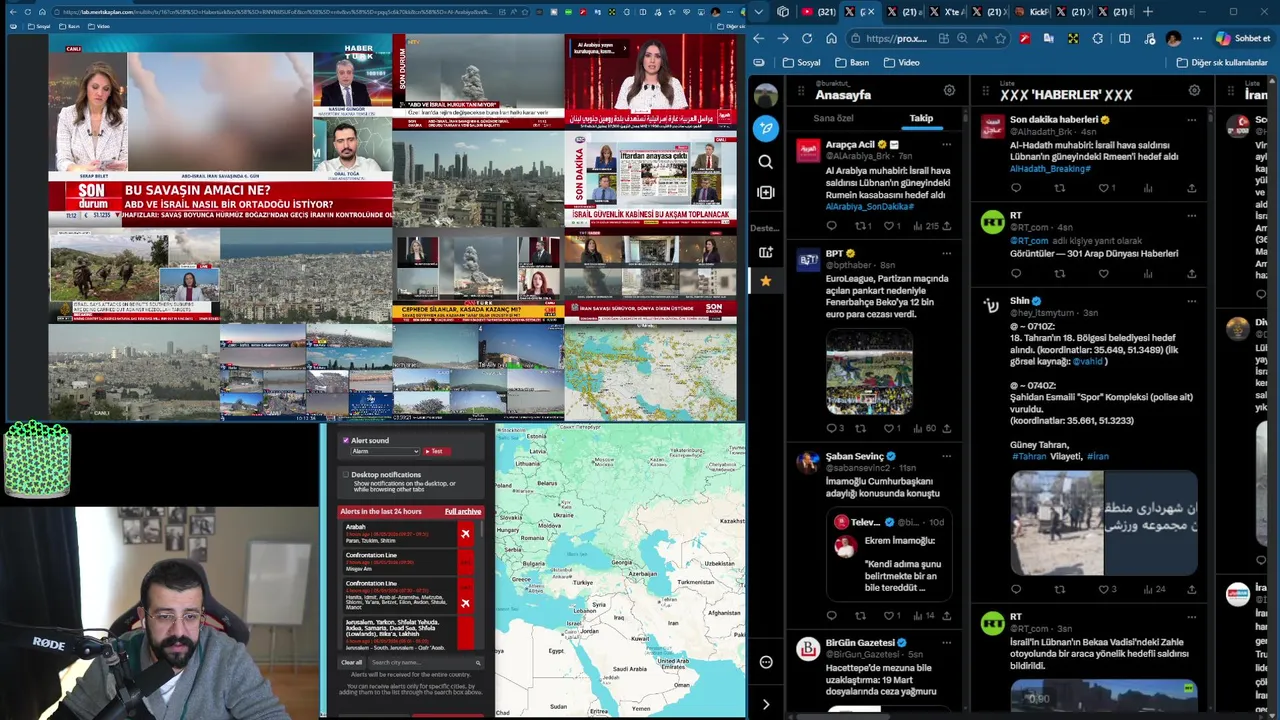Open Diğer sık kullanılanlar folder

(1222, 62)
